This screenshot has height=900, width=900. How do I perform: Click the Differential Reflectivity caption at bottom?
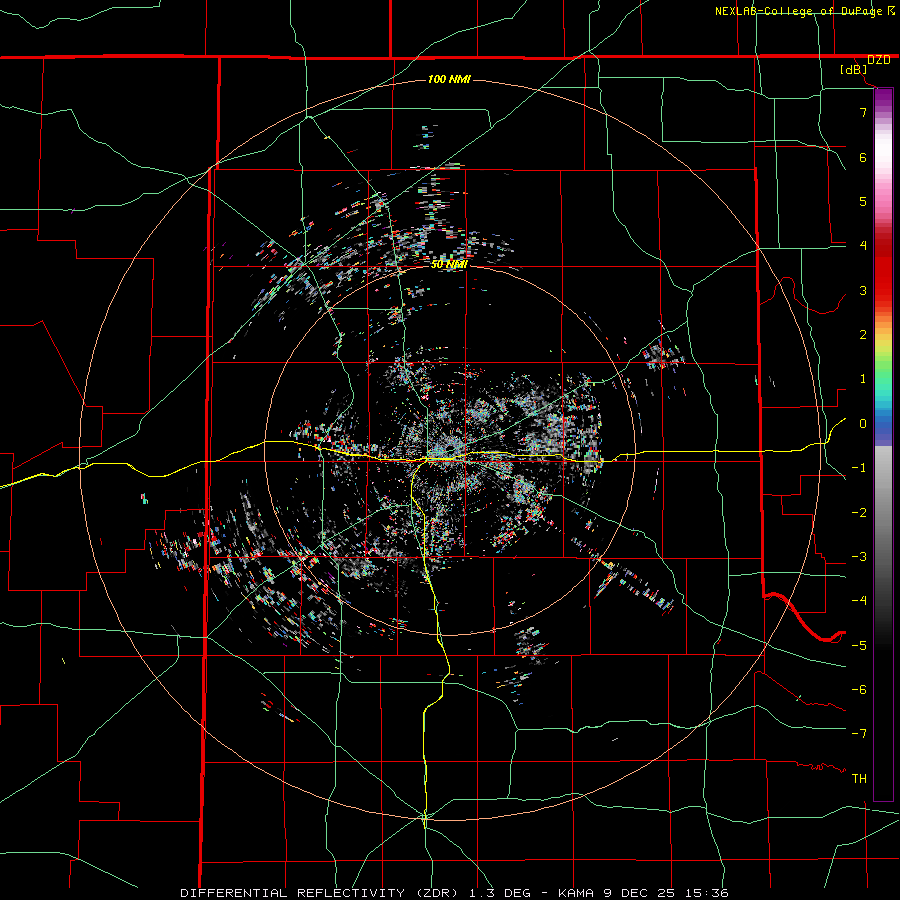[454, 893]
